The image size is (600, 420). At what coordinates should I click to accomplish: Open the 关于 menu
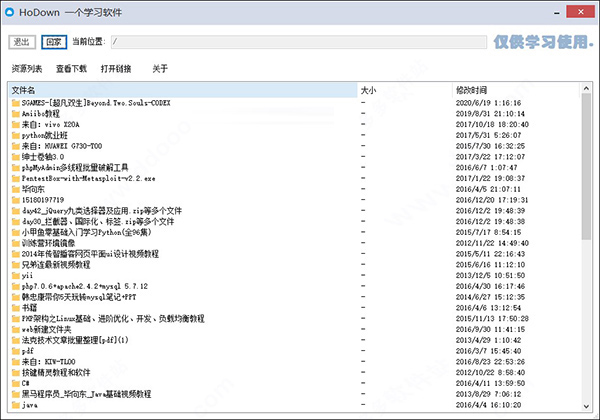pos(160,69)
